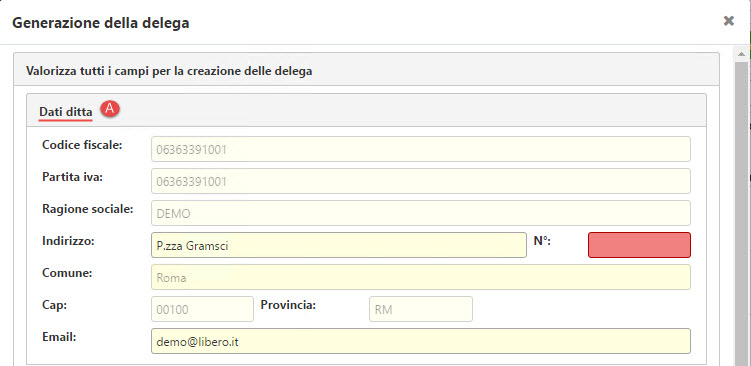
Task: Click the Comune field containing Roma
Action: coord(421,277)
